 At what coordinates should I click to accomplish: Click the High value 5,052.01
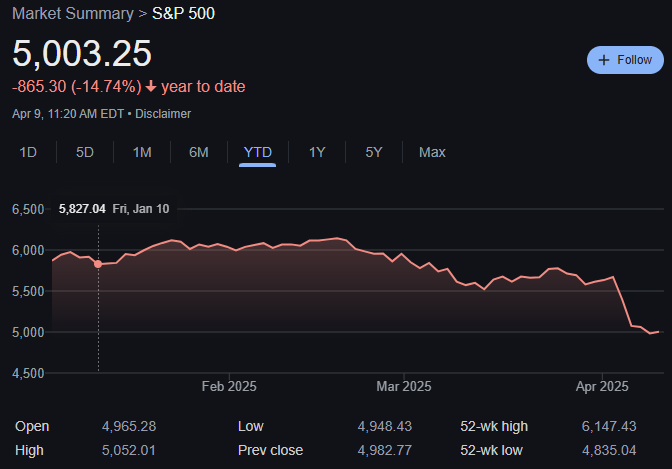129,451
